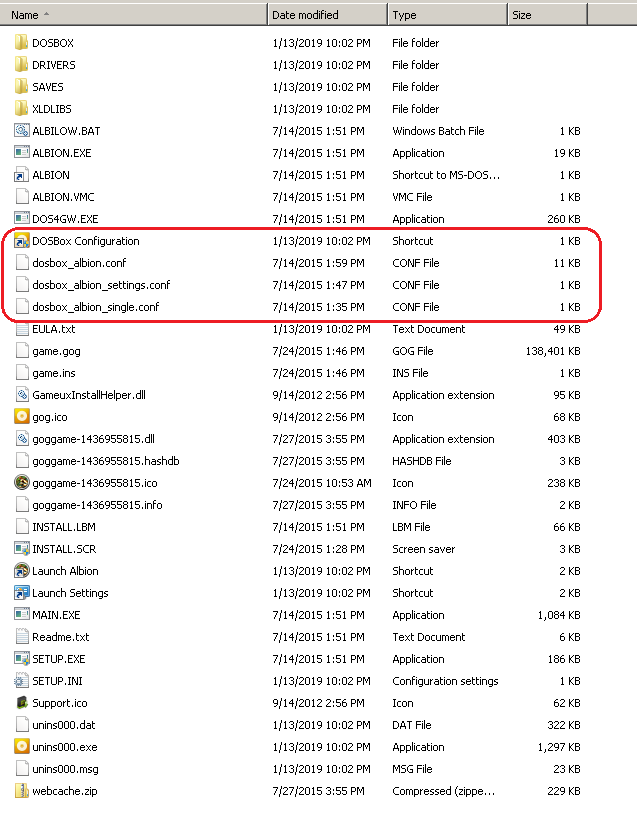Screen dimensions: 637x817
Task: Click the Compressed (zippe... type text
Action: click(443, 791)
